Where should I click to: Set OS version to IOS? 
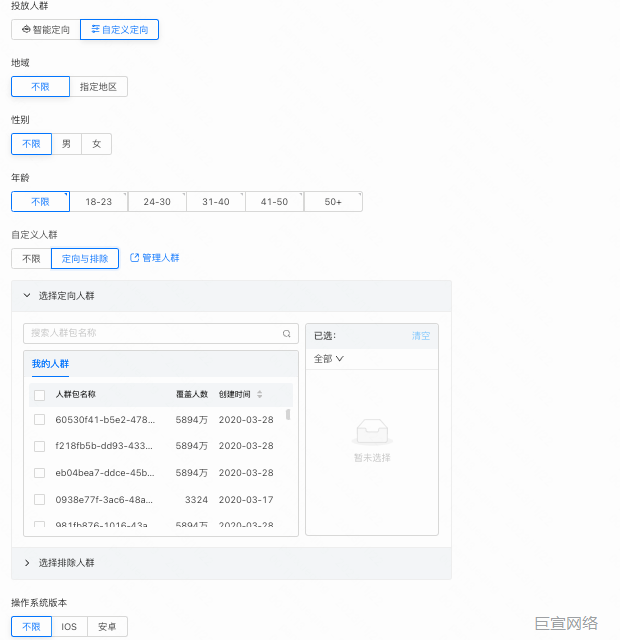click(x=69, y=627)
